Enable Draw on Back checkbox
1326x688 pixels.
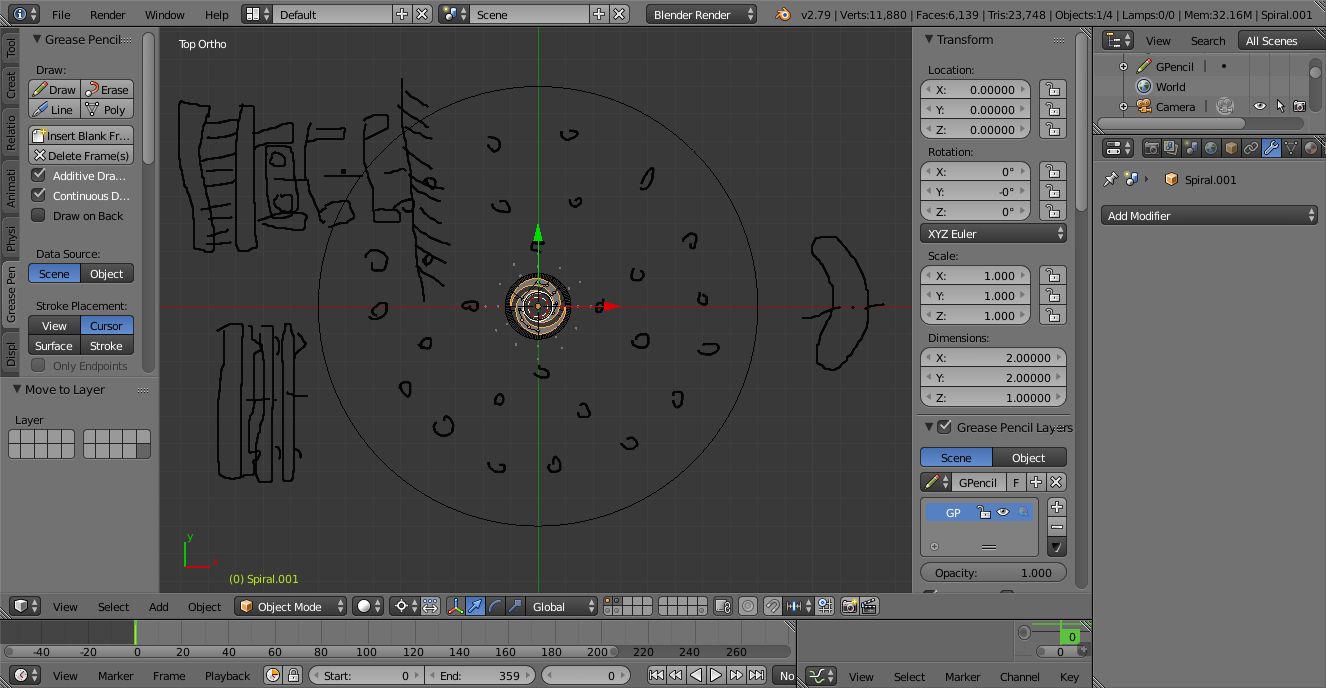39,215
